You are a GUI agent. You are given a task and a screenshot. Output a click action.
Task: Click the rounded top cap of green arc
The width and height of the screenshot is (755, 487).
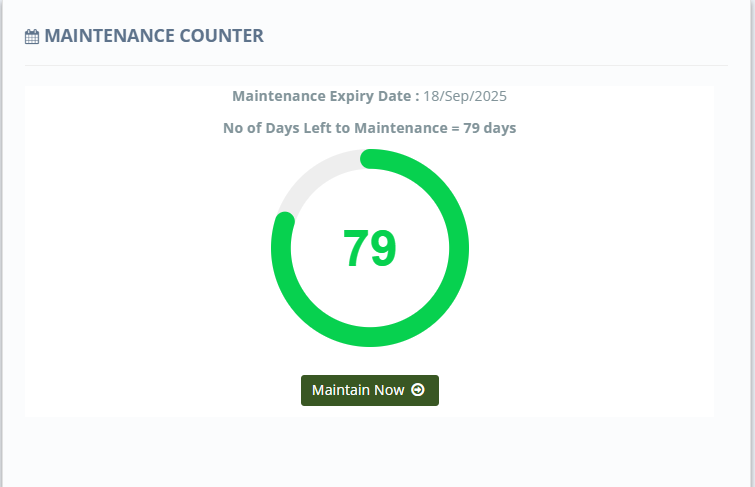370,159
